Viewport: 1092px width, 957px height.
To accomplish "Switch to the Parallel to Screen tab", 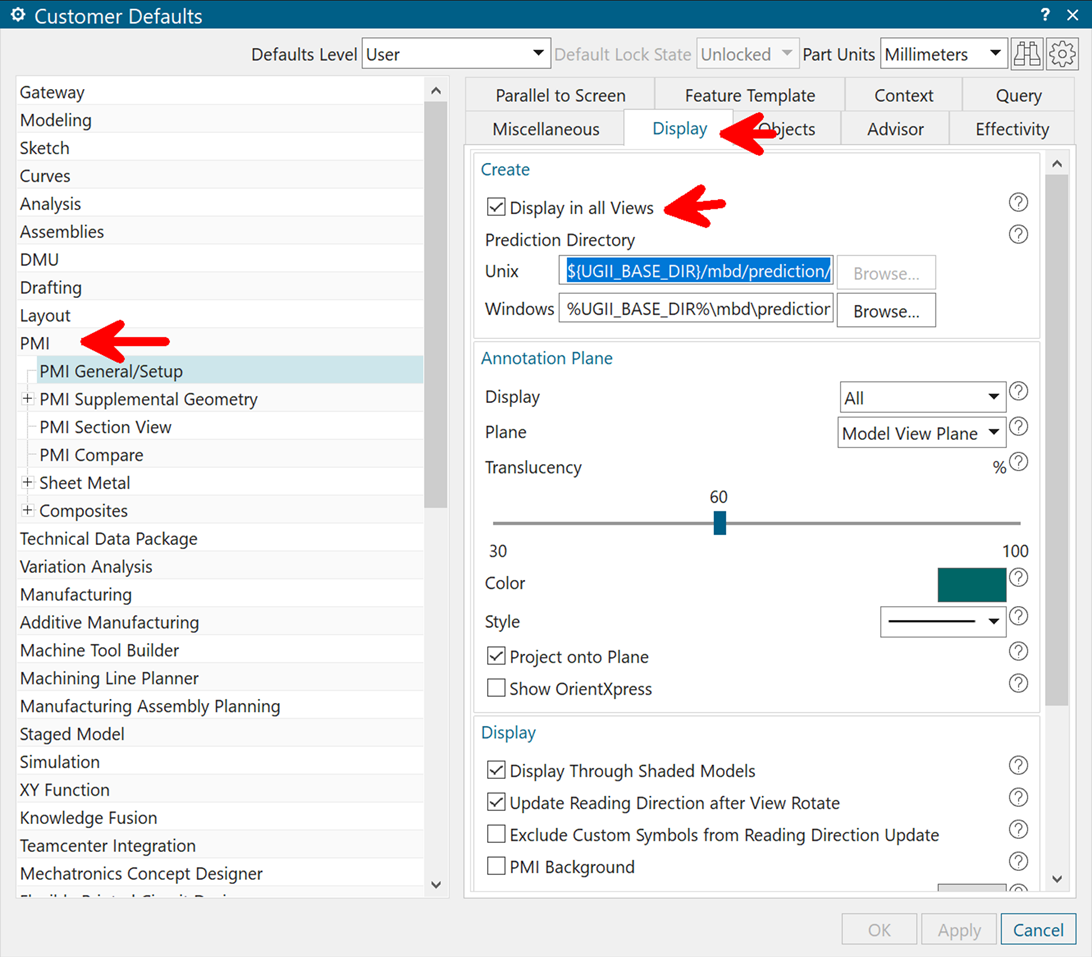I will [560, 95].
